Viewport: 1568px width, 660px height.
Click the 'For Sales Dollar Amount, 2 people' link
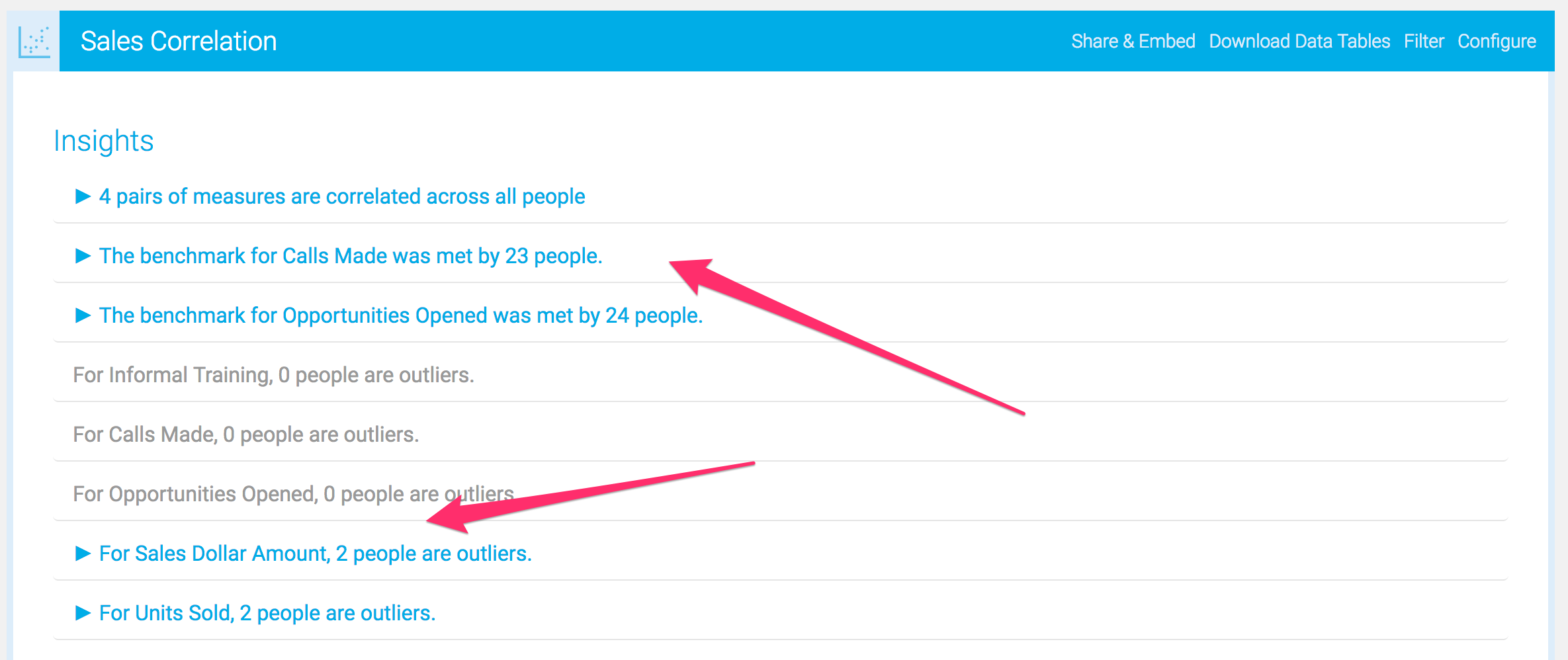(x=316, y=554)
